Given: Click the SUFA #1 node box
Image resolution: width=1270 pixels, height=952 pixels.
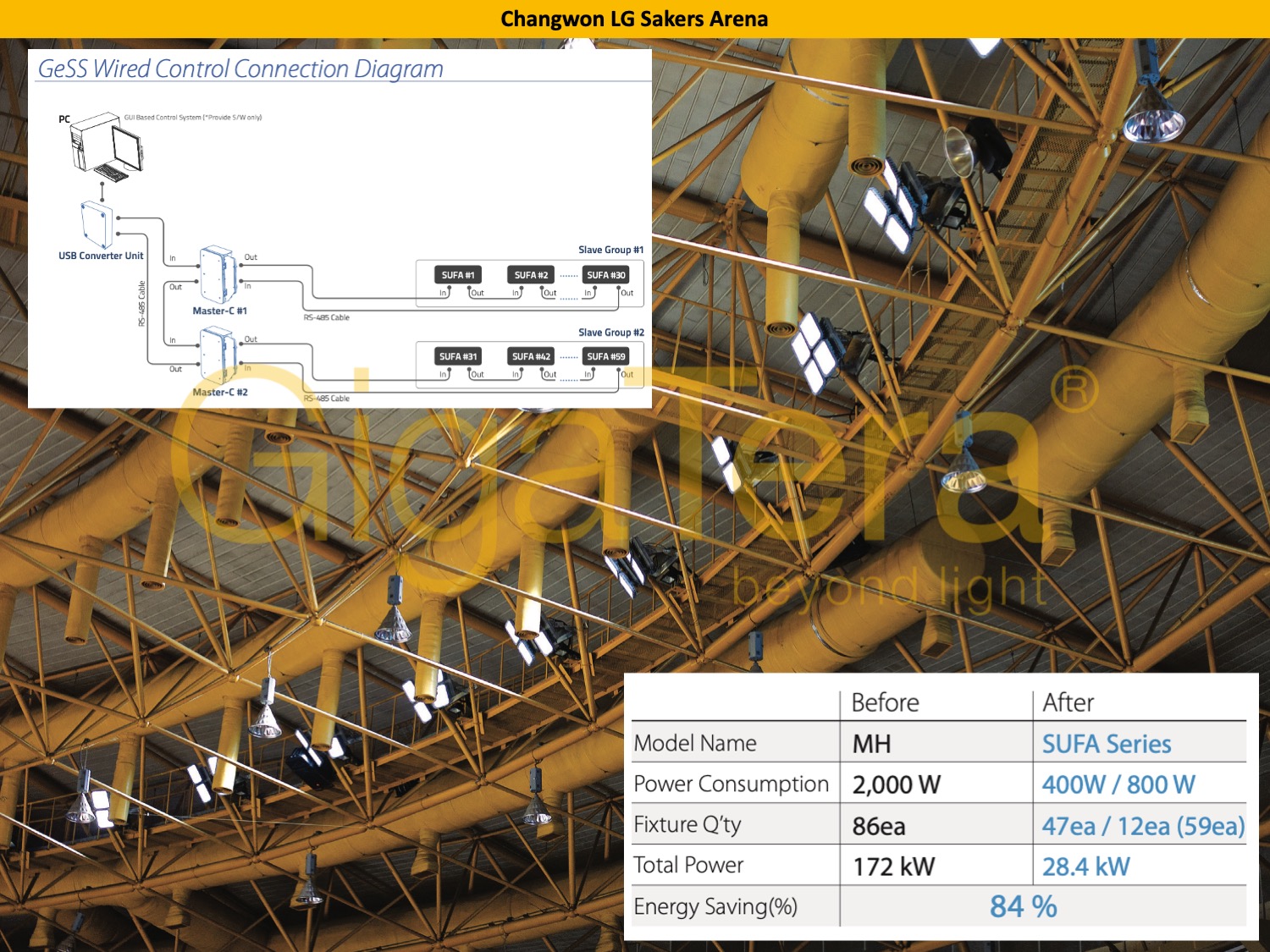Looking at the screenshot, I should pyautogui.click(x=458, y=275).
